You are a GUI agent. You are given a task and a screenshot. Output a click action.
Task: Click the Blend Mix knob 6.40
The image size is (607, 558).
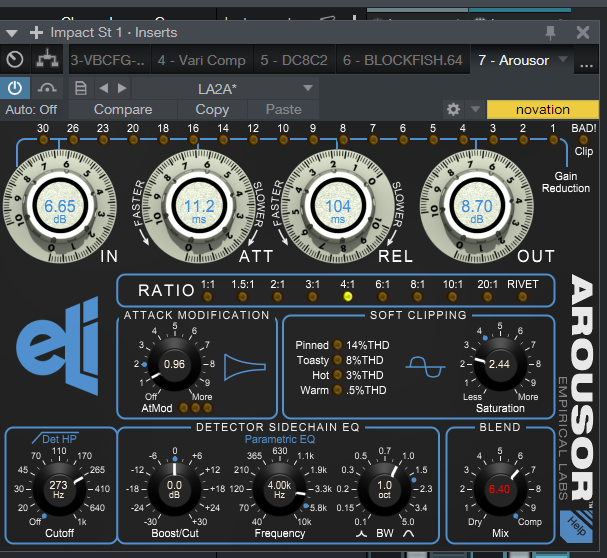coord(500,489)
